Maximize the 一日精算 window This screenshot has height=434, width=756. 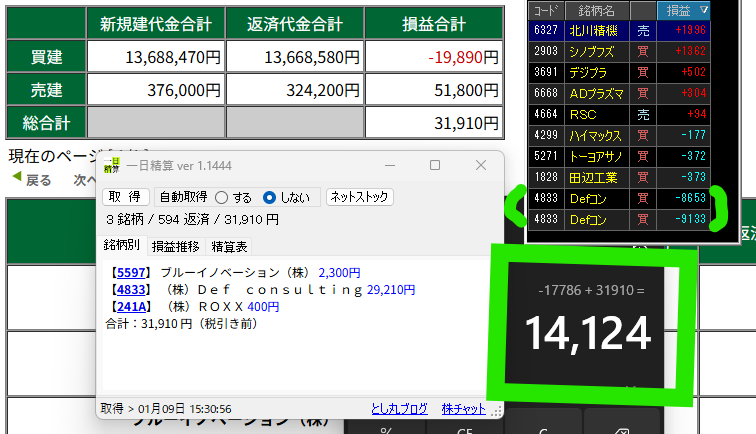coord(435,165)
